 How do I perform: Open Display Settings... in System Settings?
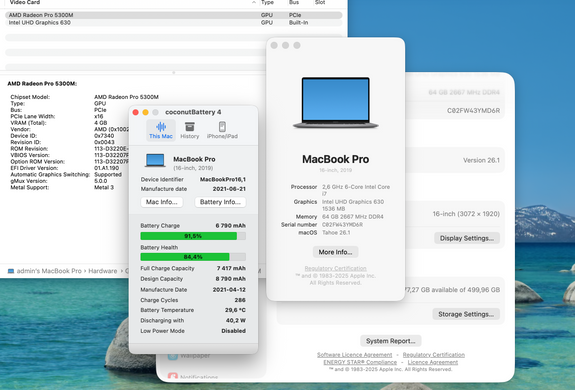(467, 238)
